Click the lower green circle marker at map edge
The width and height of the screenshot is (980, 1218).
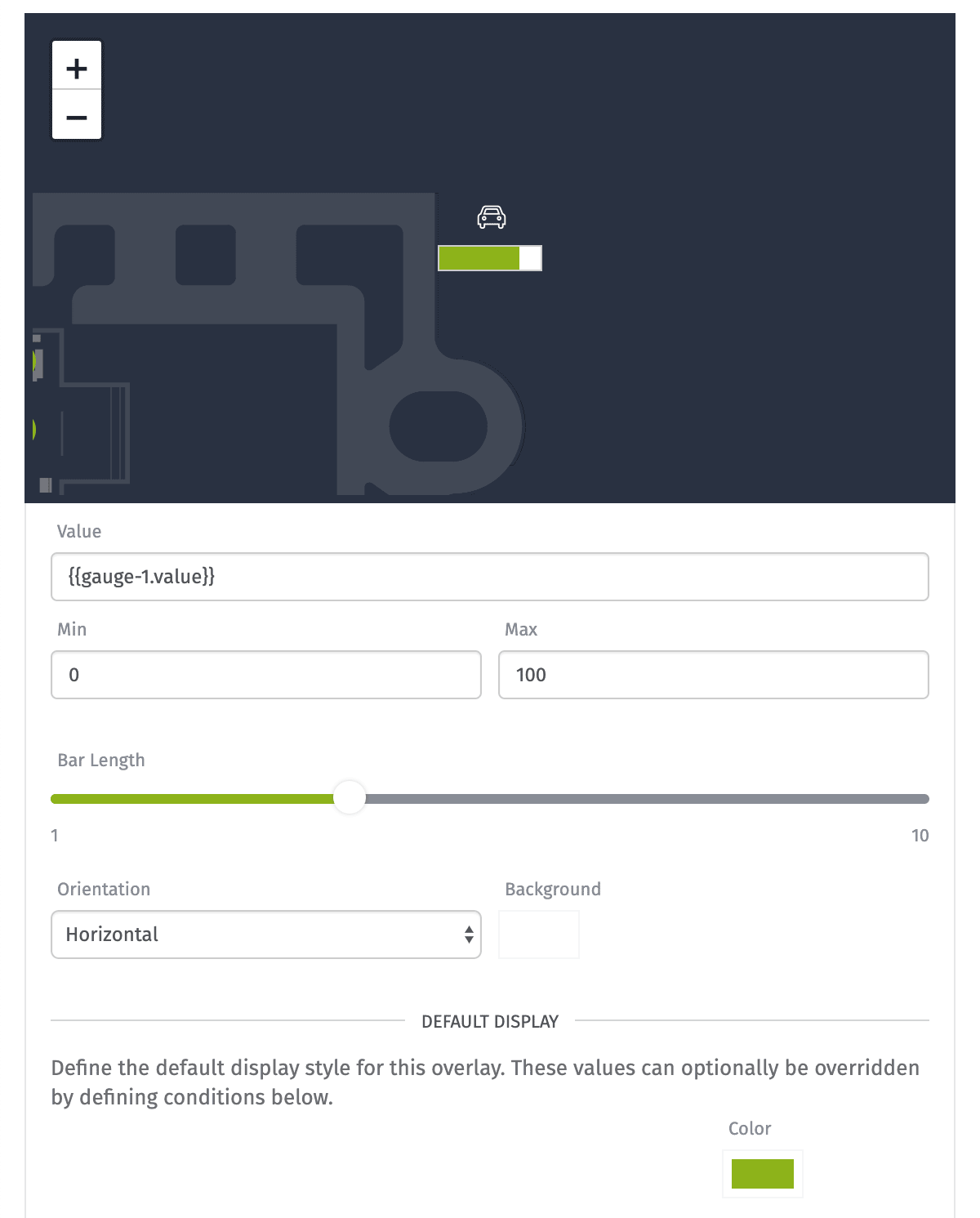point(34,429)
